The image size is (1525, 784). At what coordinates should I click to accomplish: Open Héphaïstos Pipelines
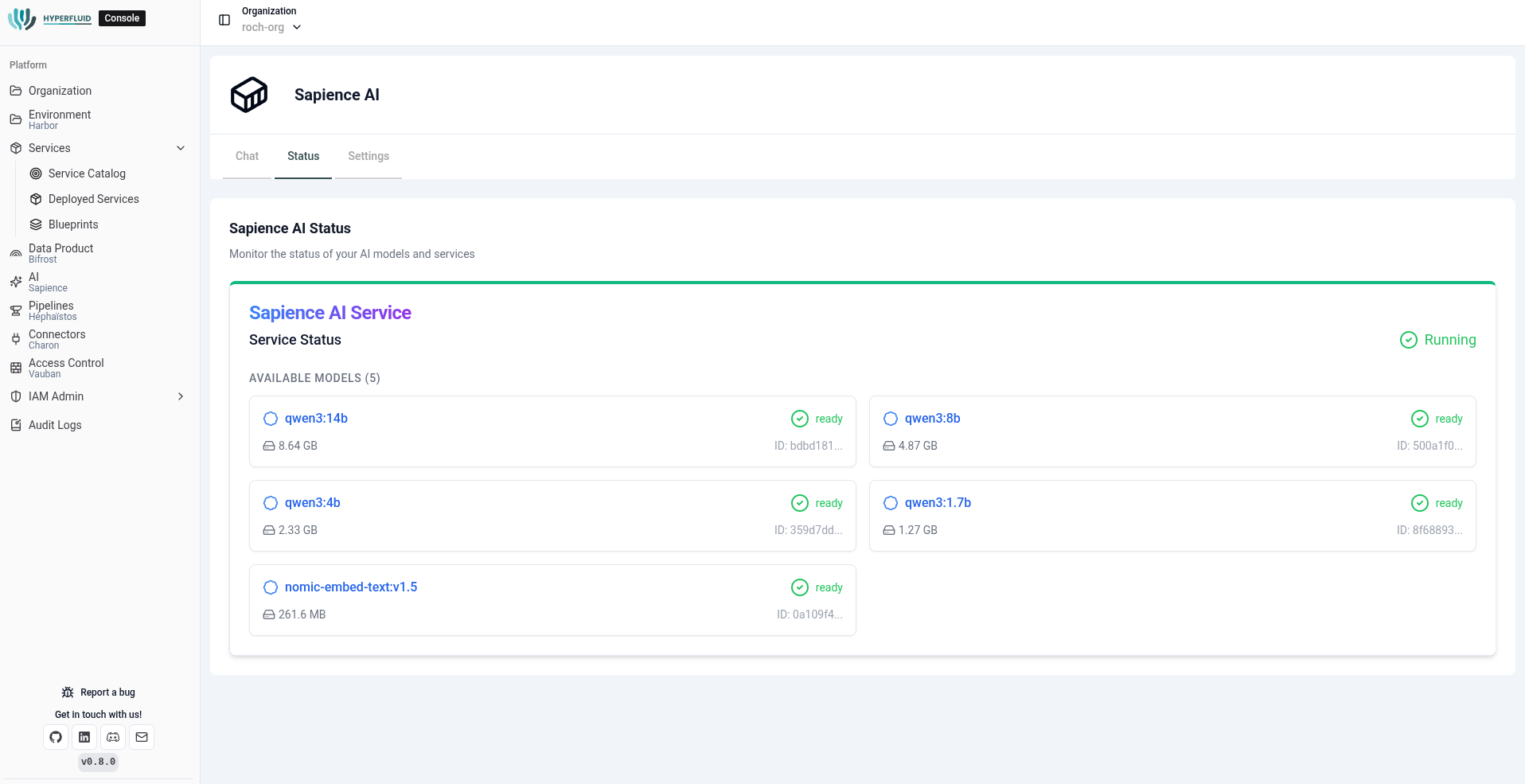(x=51, y=310)
